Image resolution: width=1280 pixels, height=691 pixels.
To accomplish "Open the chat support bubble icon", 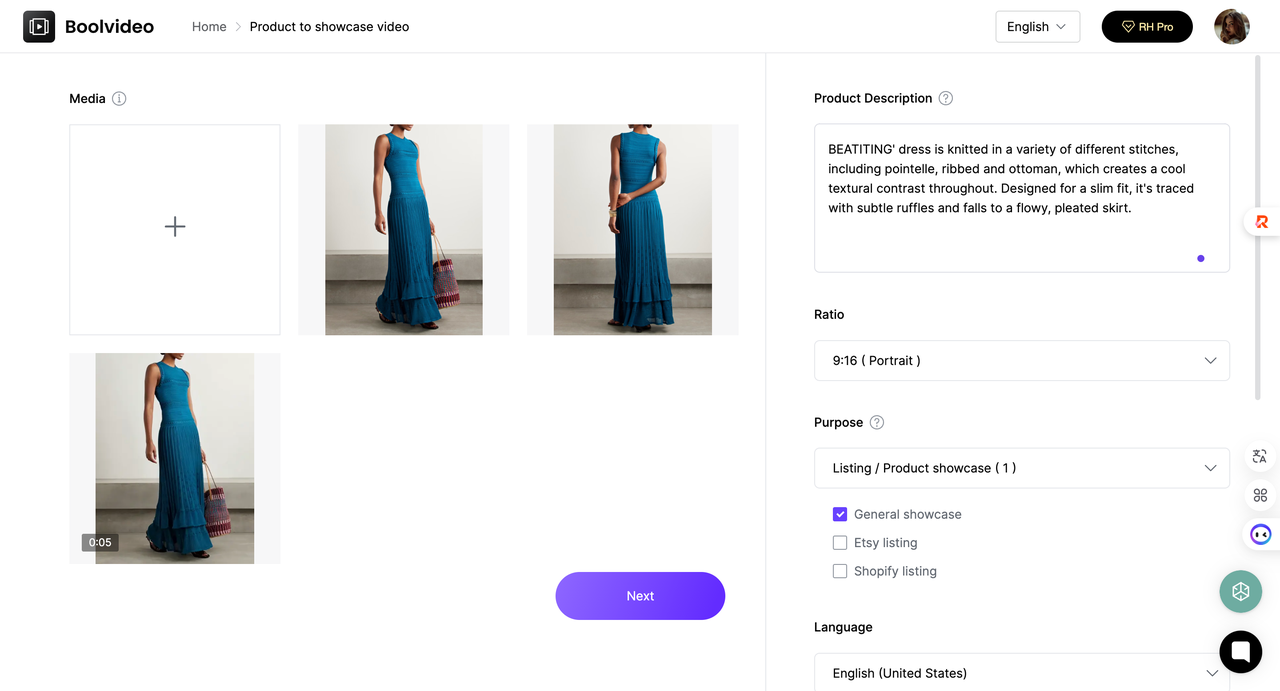I will (x=1240, y=652).
